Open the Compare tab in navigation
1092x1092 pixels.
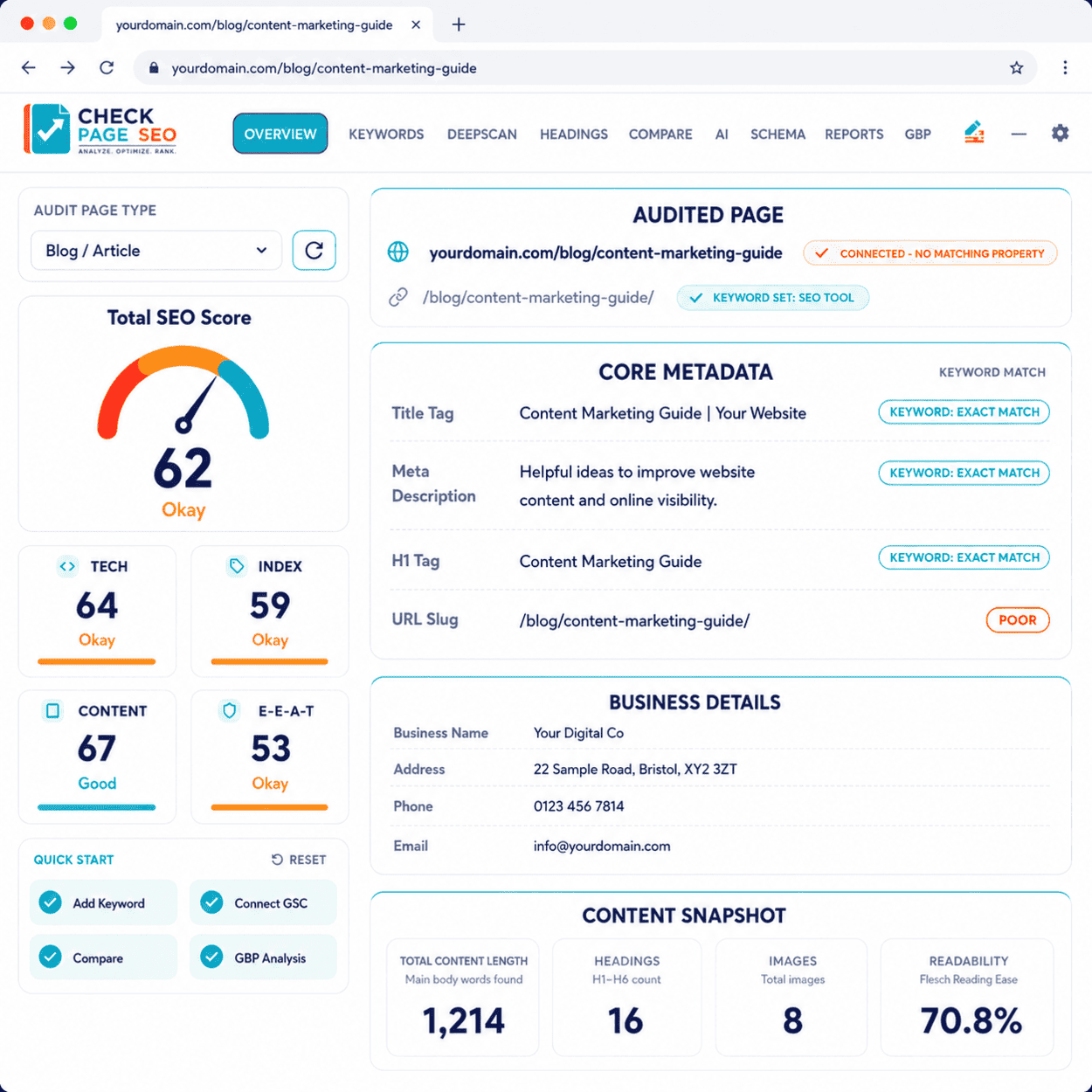(x=660, y=134)
